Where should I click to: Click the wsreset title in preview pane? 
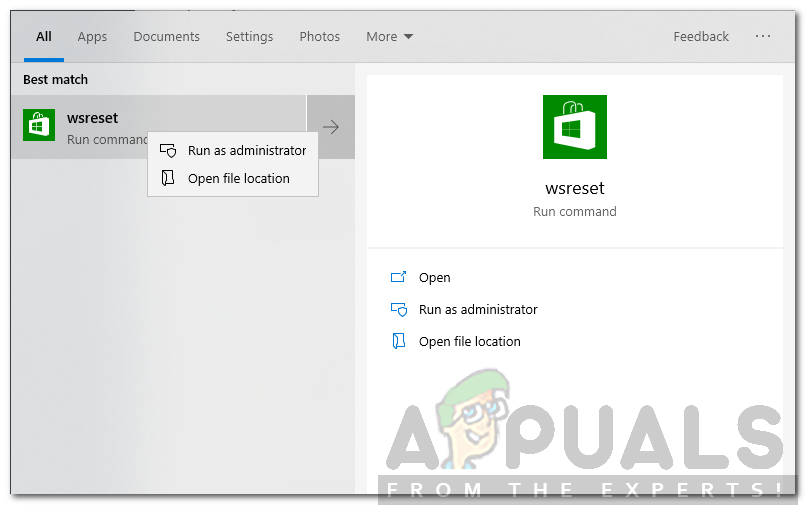[x=575, y=188]
